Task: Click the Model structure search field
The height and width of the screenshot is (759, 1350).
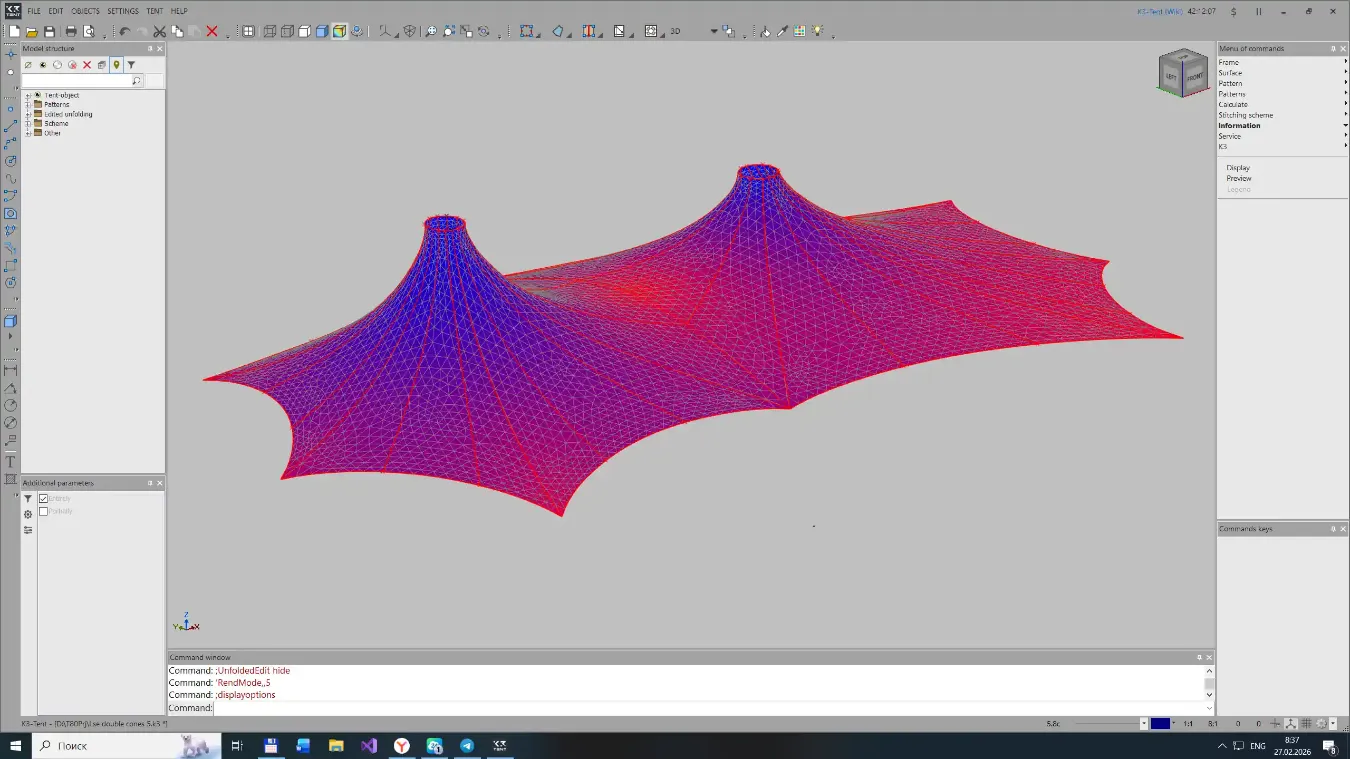Action: [77, 80]
